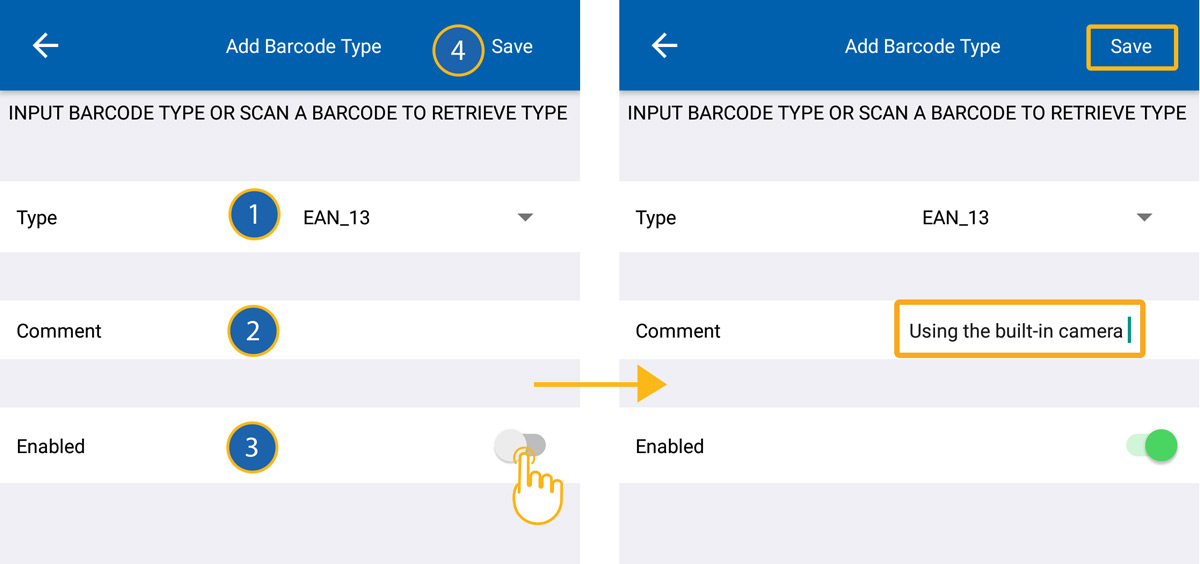Tap the back arrow in the right panel
Screen dimensions: 1200x564
(x=665, y=46)
